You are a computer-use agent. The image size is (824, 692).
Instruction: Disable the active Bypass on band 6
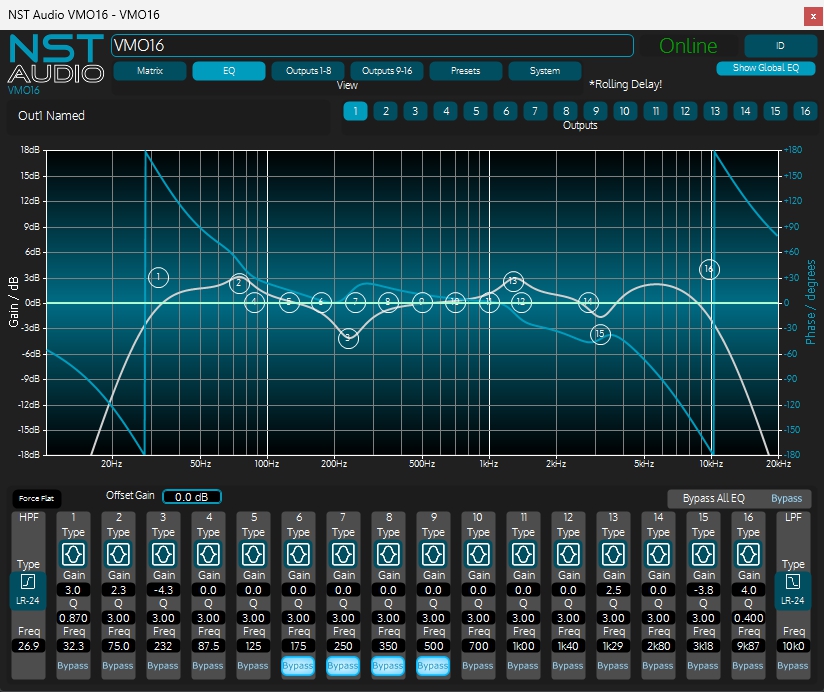pyautogui.click(x=298, y=666)
